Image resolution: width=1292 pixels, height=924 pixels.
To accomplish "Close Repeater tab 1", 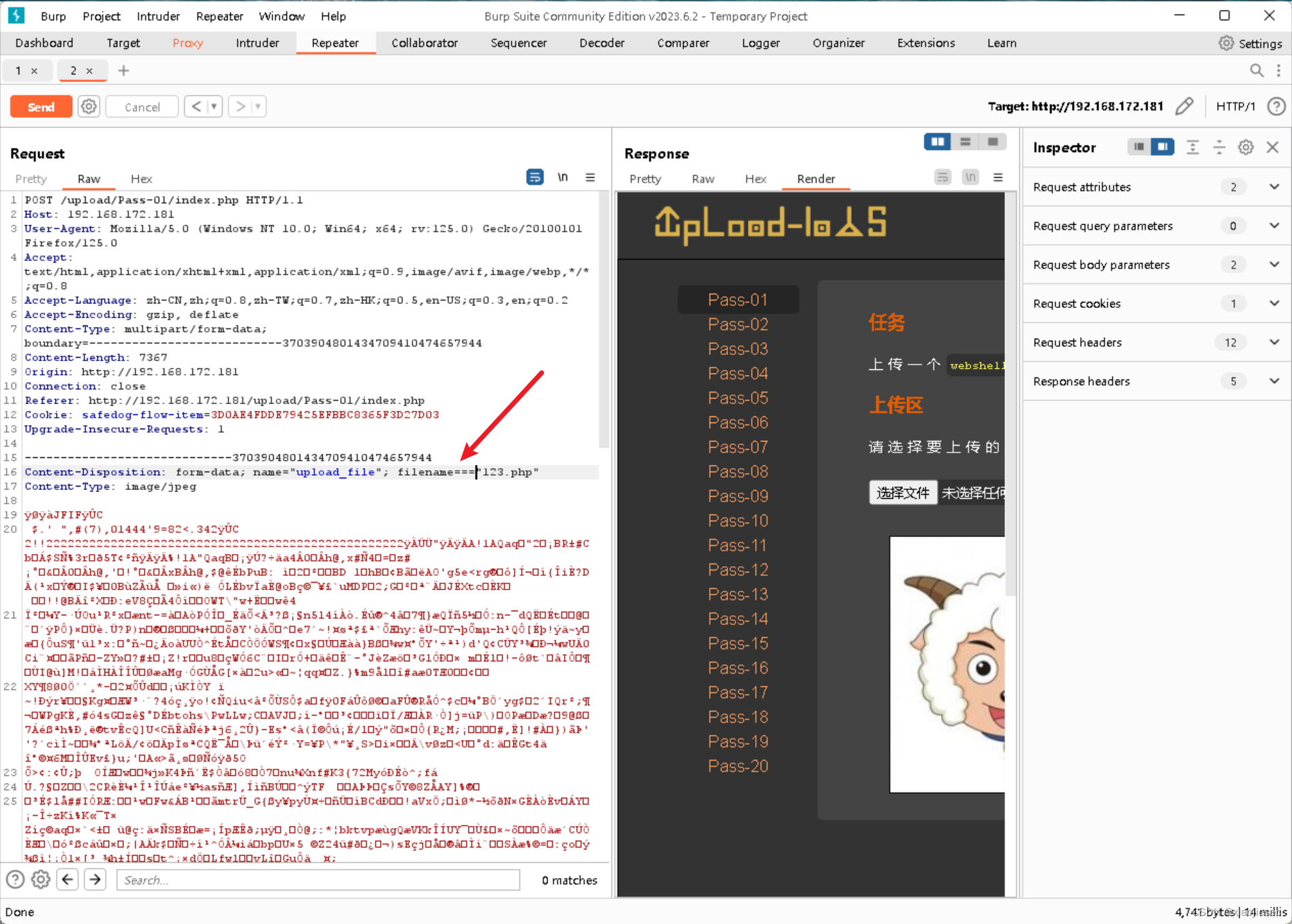I will (34, 70).
